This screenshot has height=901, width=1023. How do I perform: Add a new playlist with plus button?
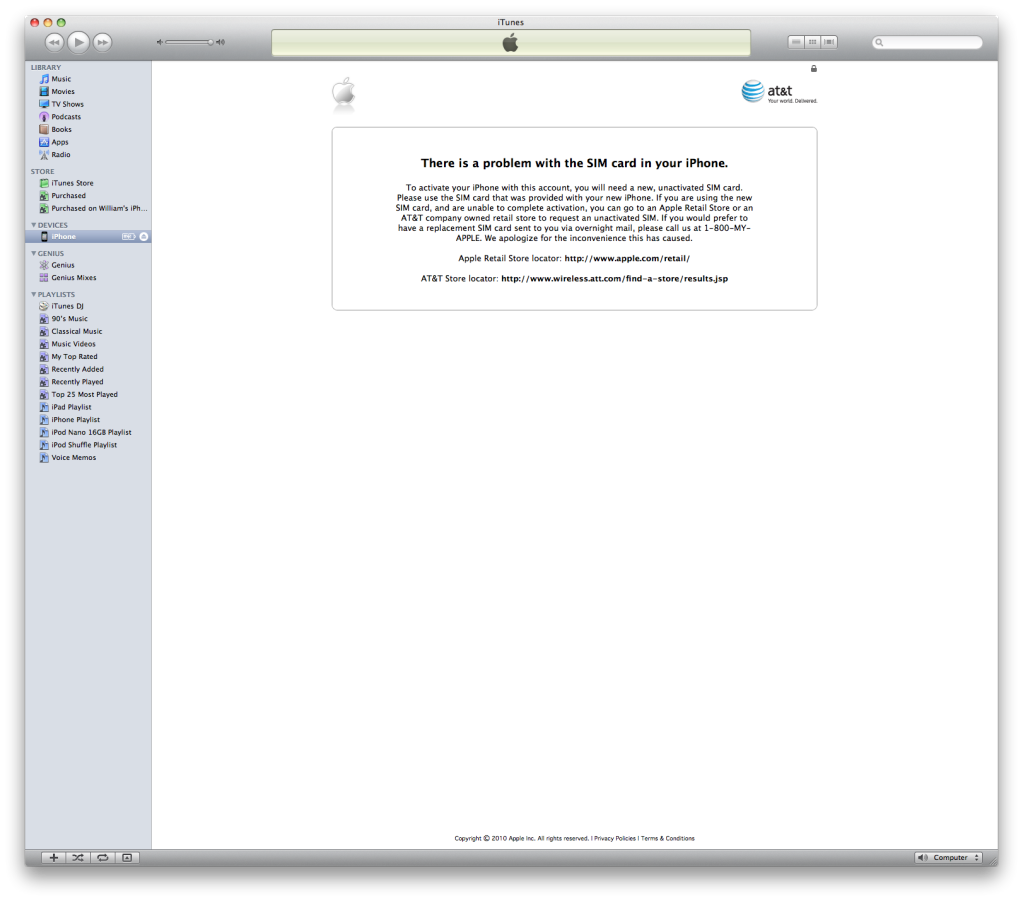pos(53,858)
